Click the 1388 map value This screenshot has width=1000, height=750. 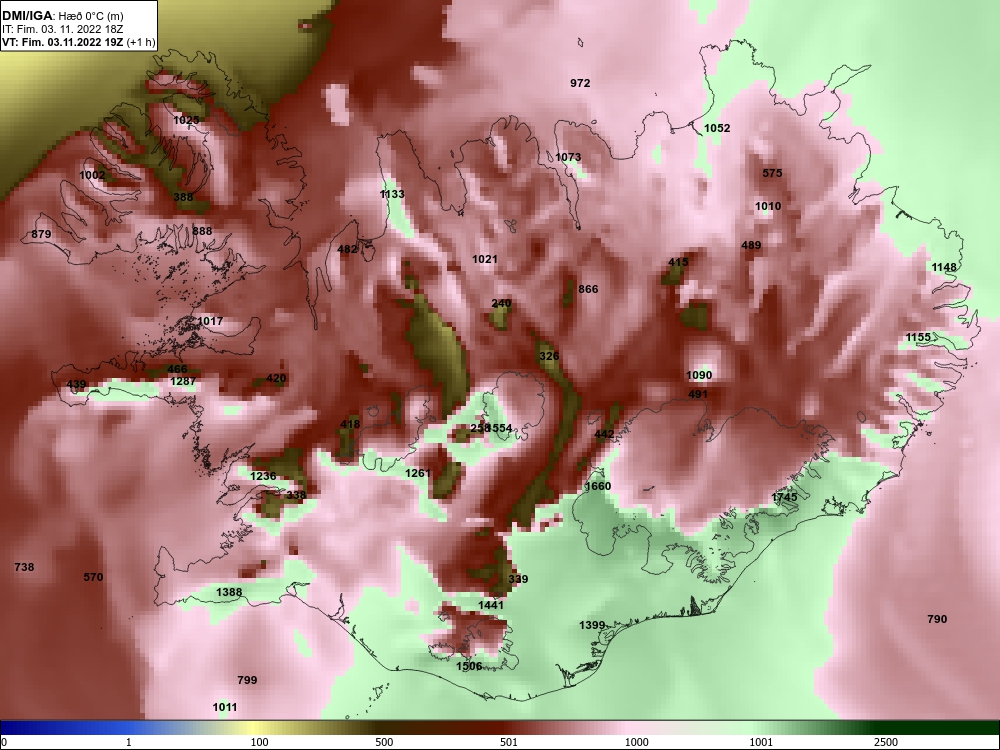point(229,592)
